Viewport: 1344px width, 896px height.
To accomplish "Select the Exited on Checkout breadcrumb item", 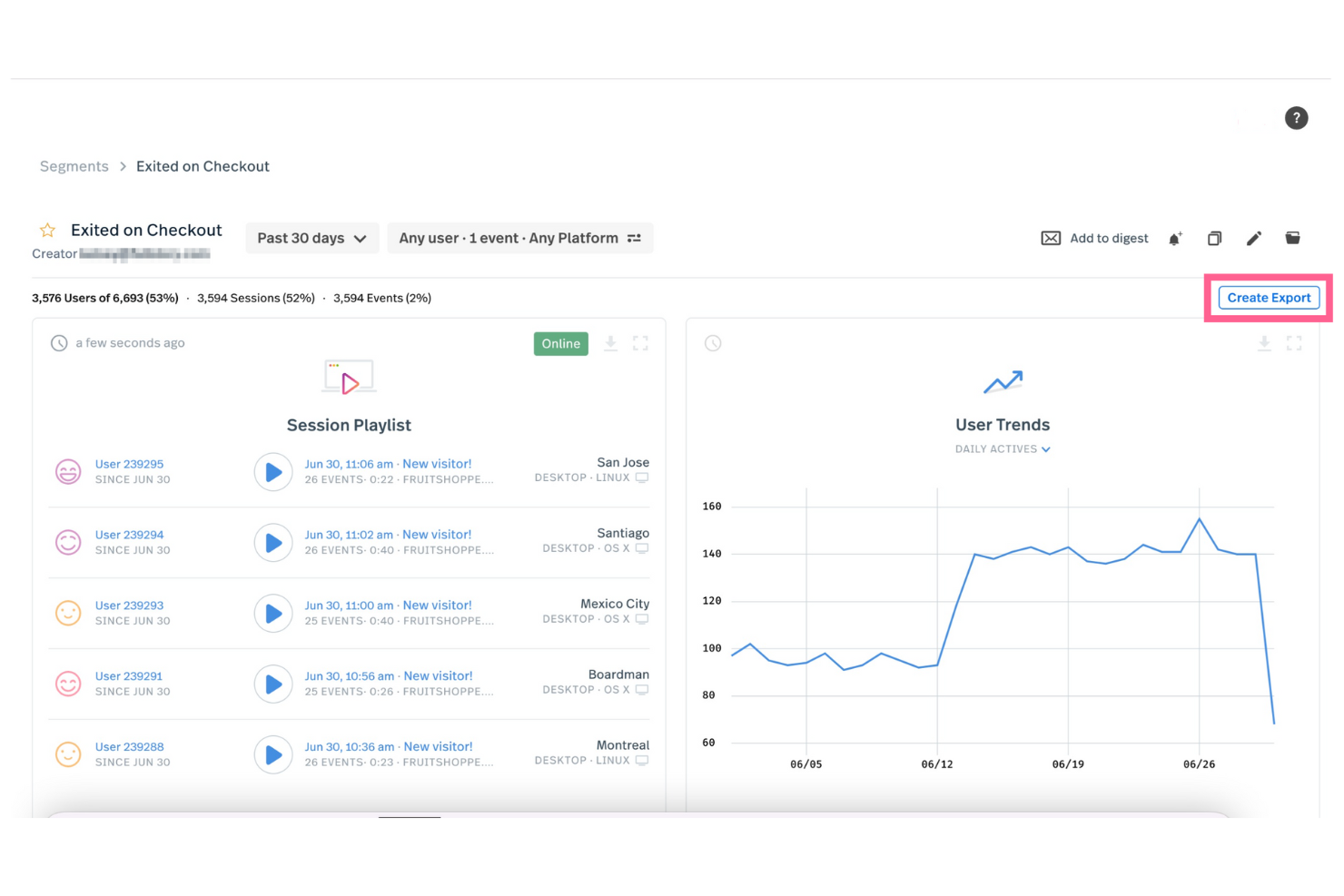I will coord(203,166).
